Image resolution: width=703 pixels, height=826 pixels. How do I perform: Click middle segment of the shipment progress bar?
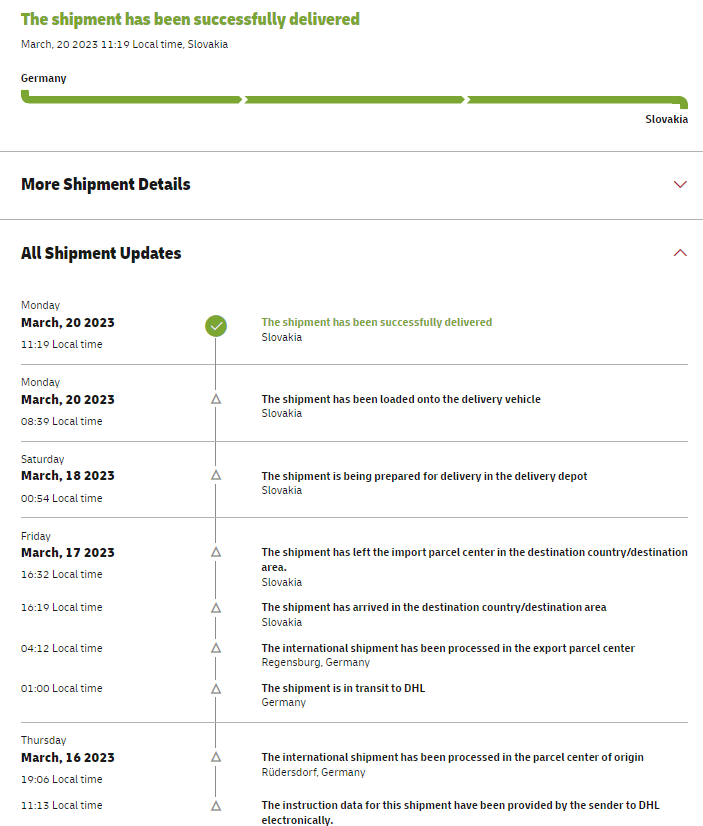pos(354,99)
